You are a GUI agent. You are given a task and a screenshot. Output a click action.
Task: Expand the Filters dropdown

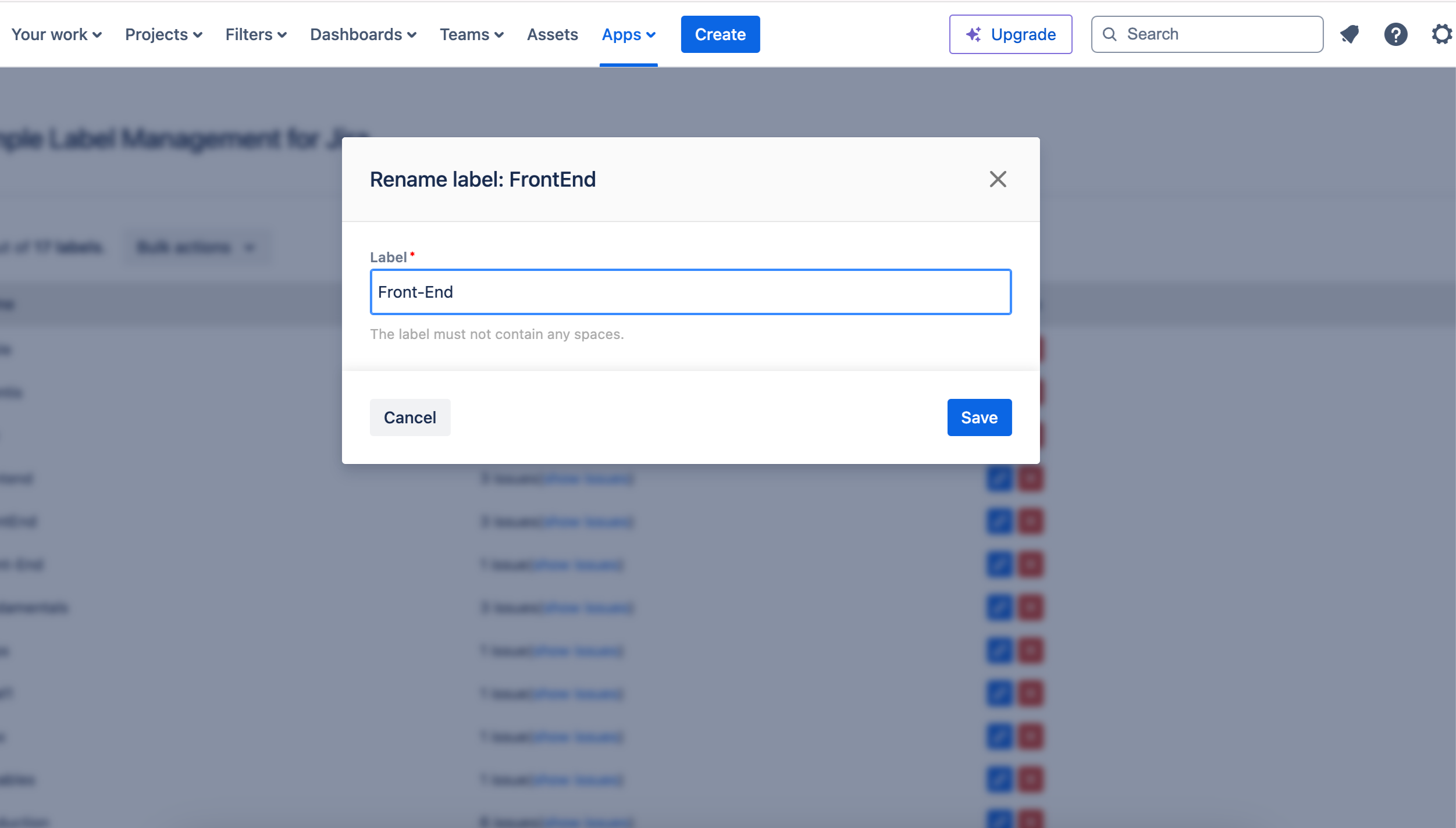[x=256, y=34]
